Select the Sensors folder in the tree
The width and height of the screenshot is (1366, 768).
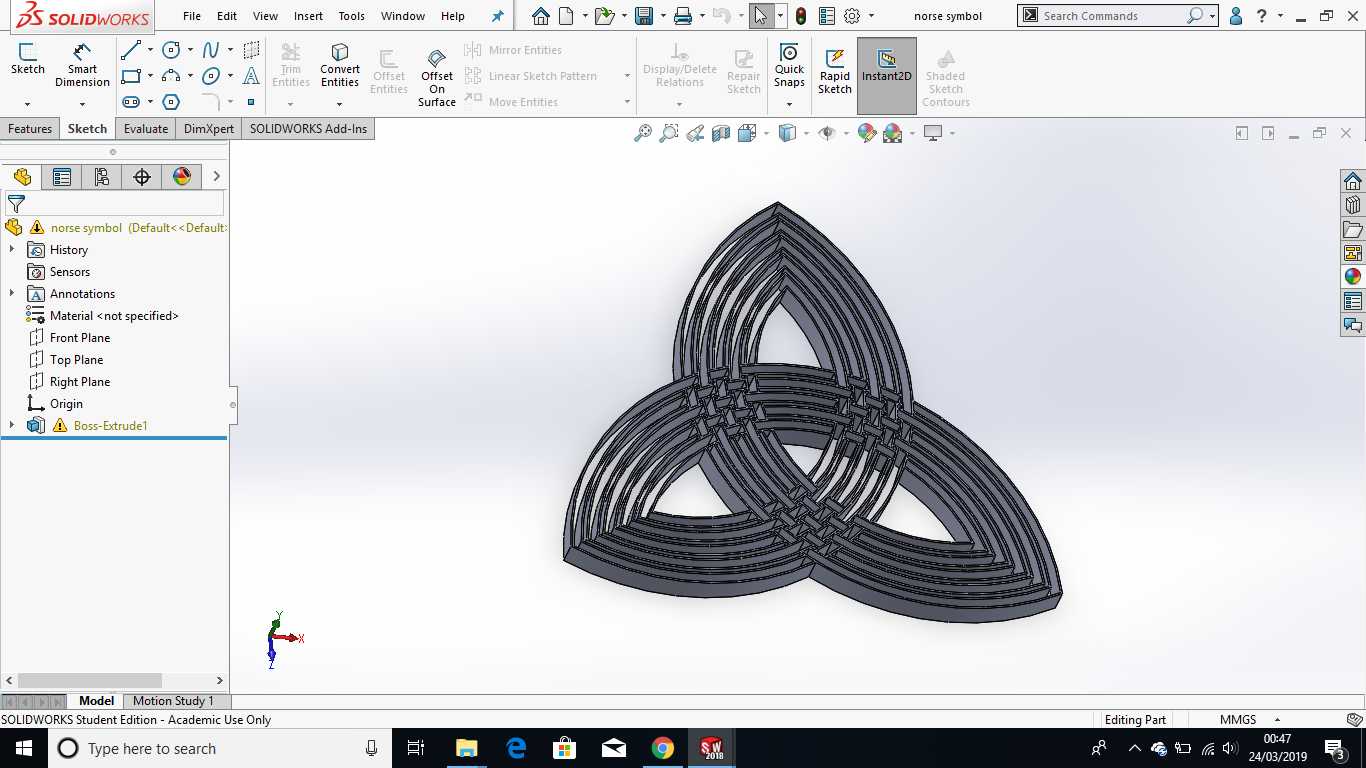tap(70, 272)
